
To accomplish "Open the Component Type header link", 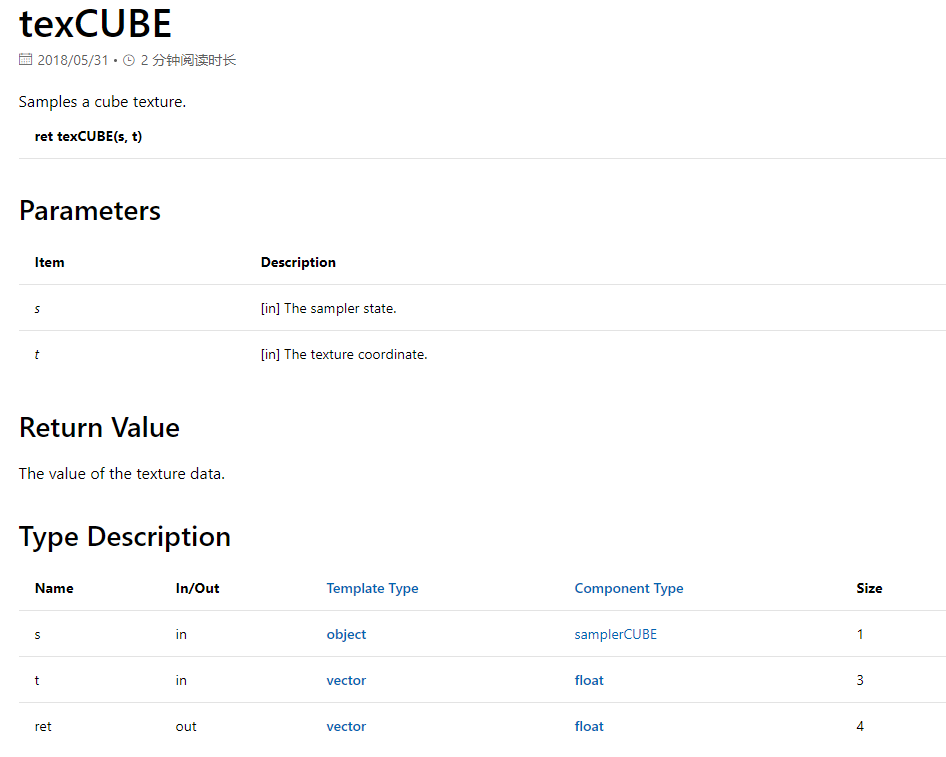I will point(629,588).
